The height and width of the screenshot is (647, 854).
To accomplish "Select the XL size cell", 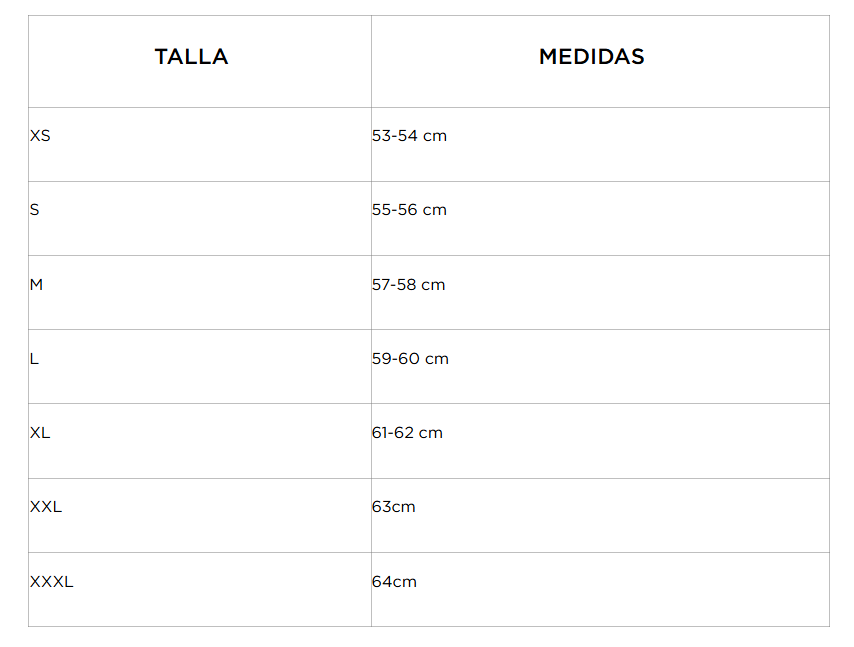I will click(40, 433).
